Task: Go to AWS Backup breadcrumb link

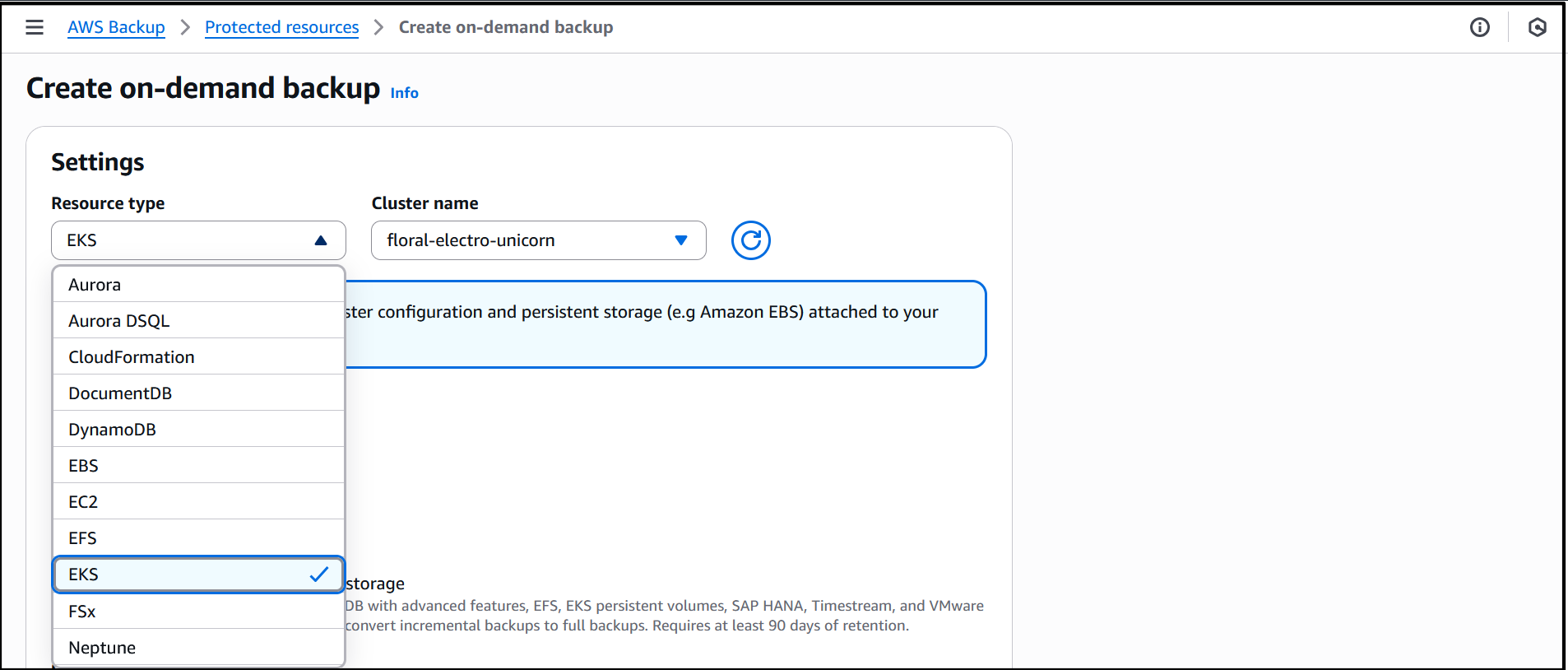Action: [116, 27]
